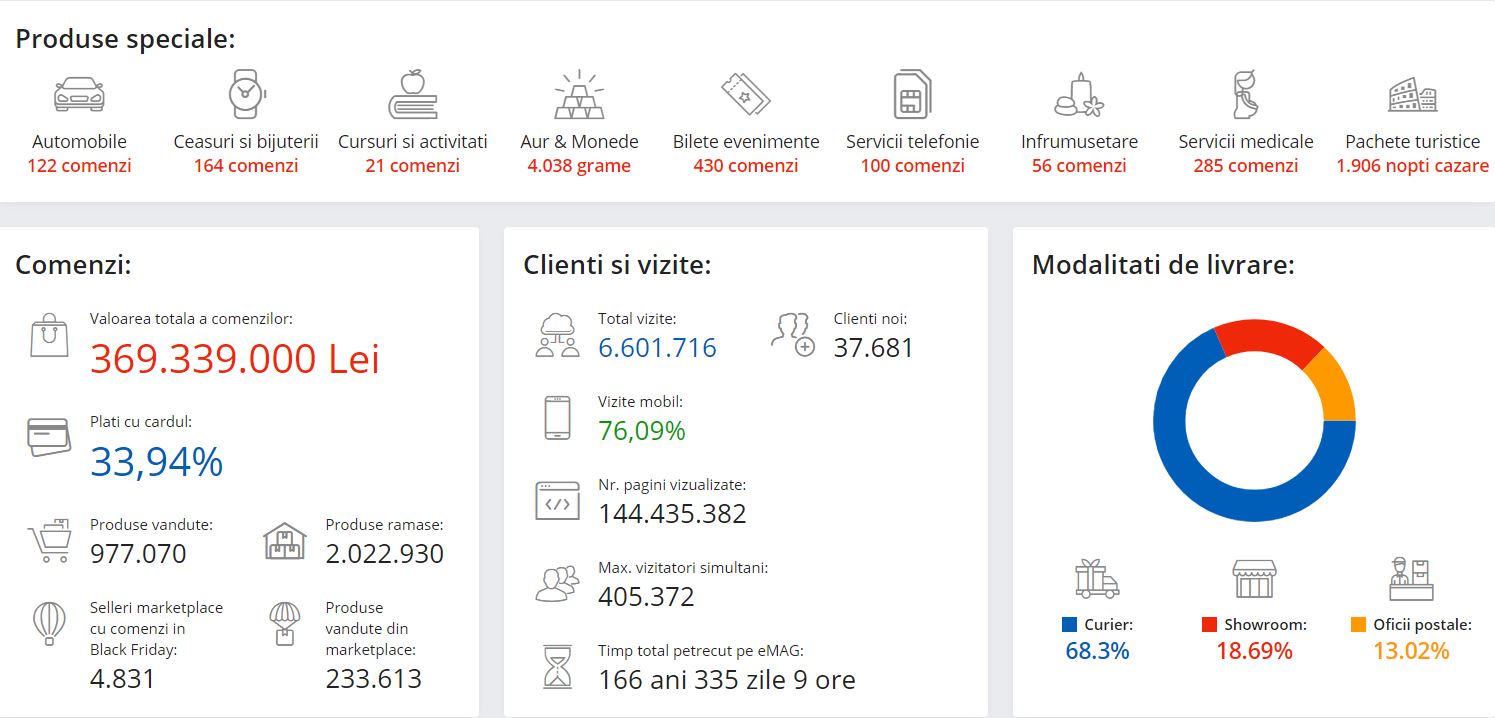This screenshot has height=718, width=1495.
Task: Click the Curier delivery truck icon
Action: coord(1097,578)
